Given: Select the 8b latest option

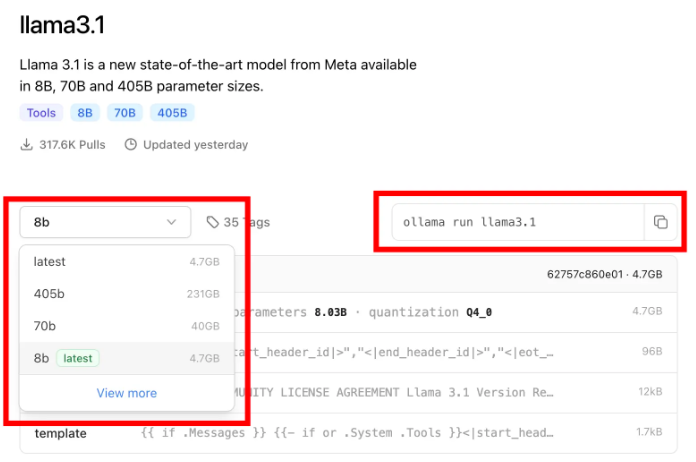Looking at the screenshot, I should (x=127, y=358).
